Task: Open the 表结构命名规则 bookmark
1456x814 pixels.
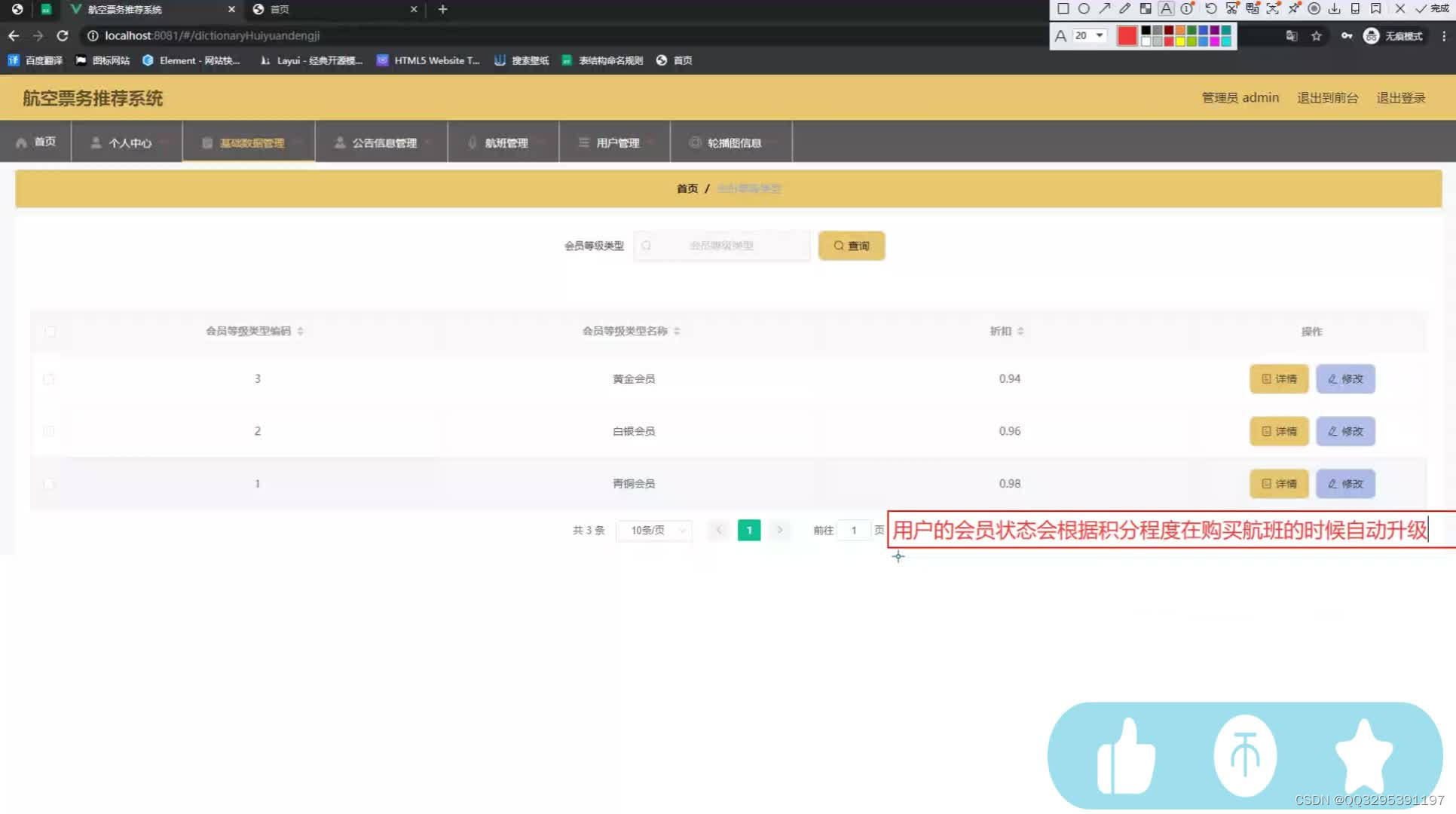Action: [602, 60]
